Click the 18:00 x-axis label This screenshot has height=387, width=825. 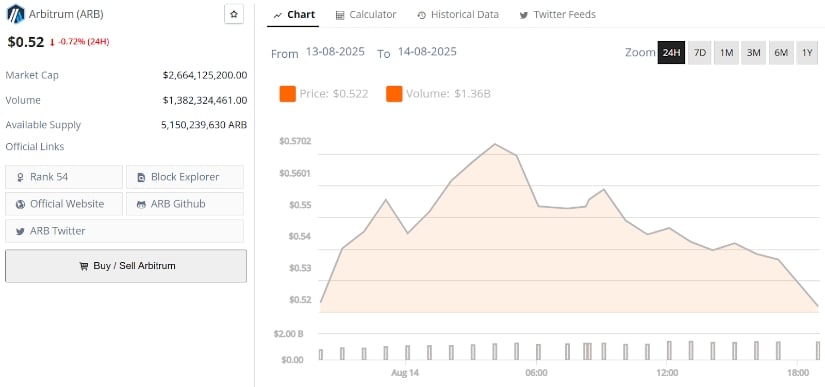(x=798, y=373)
